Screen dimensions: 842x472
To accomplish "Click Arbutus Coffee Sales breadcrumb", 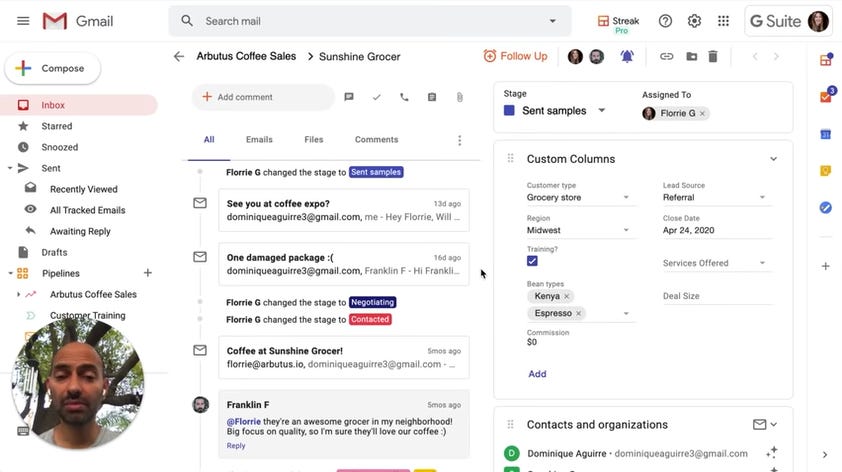I will [246, 56].
